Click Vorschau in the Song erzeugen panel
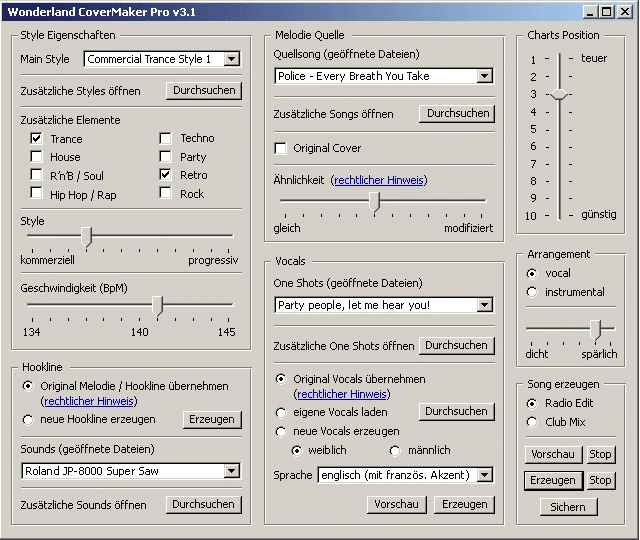 click(x=553, y=454)
